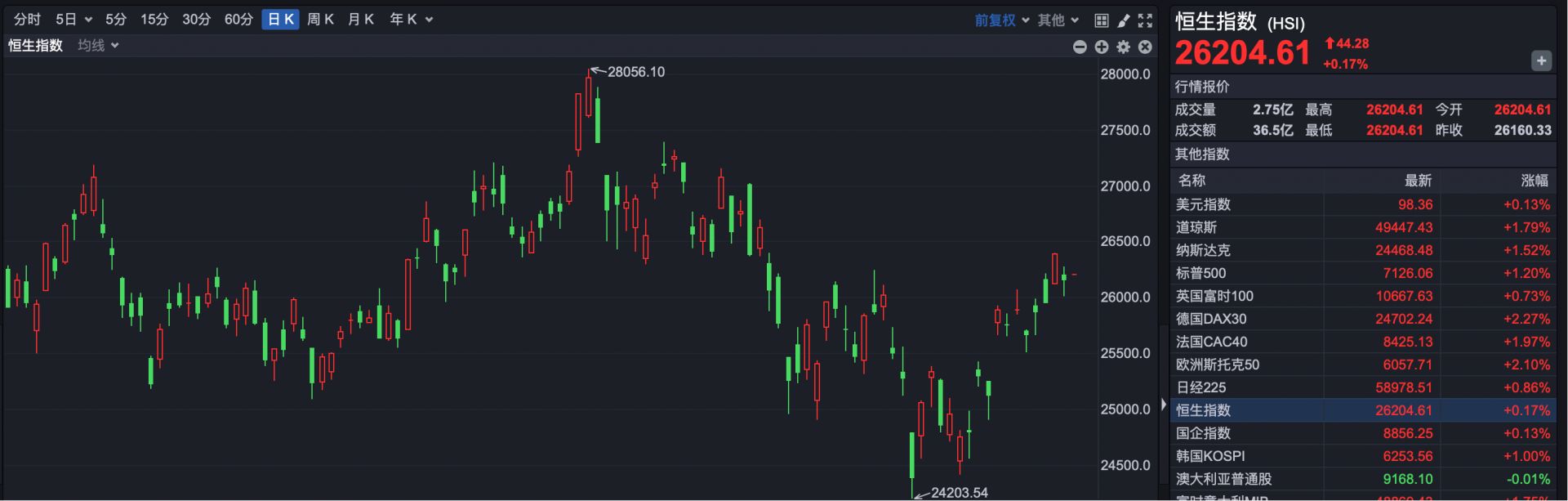Switch to the 周K weekly tab
This screenshot has height=501, width=1568.
320,20
